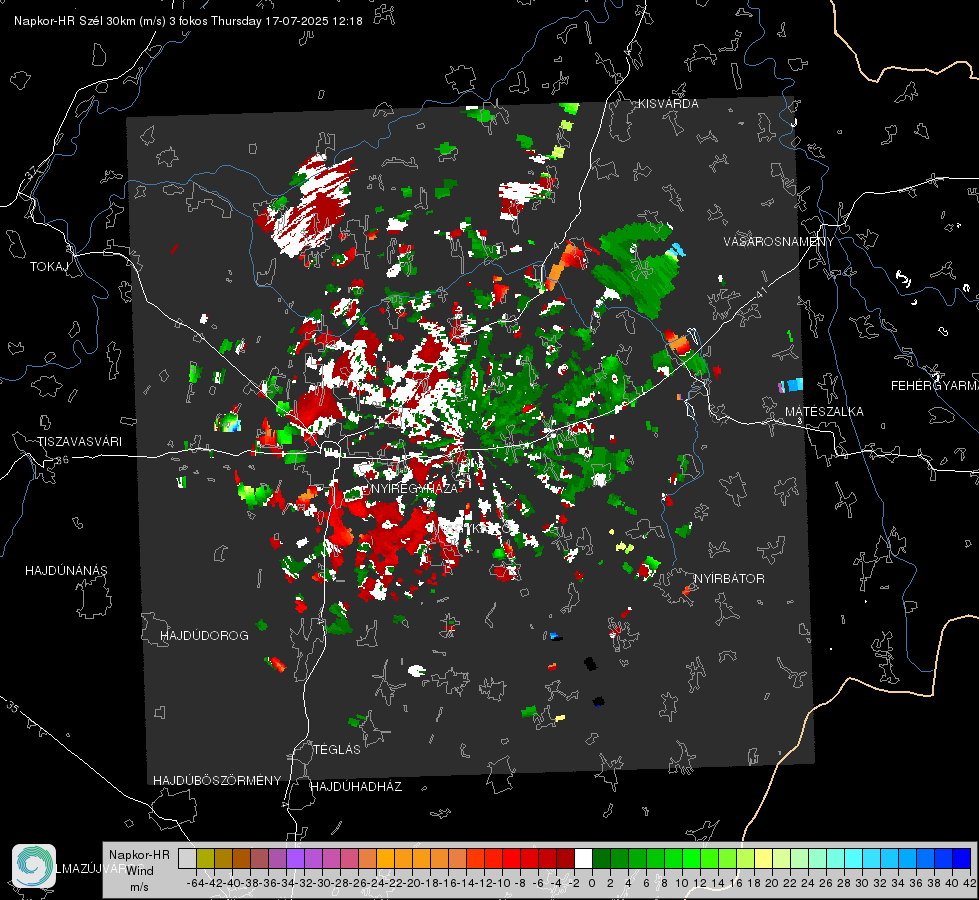Click the 'Napkor-HR' legend title

point(139,855)
